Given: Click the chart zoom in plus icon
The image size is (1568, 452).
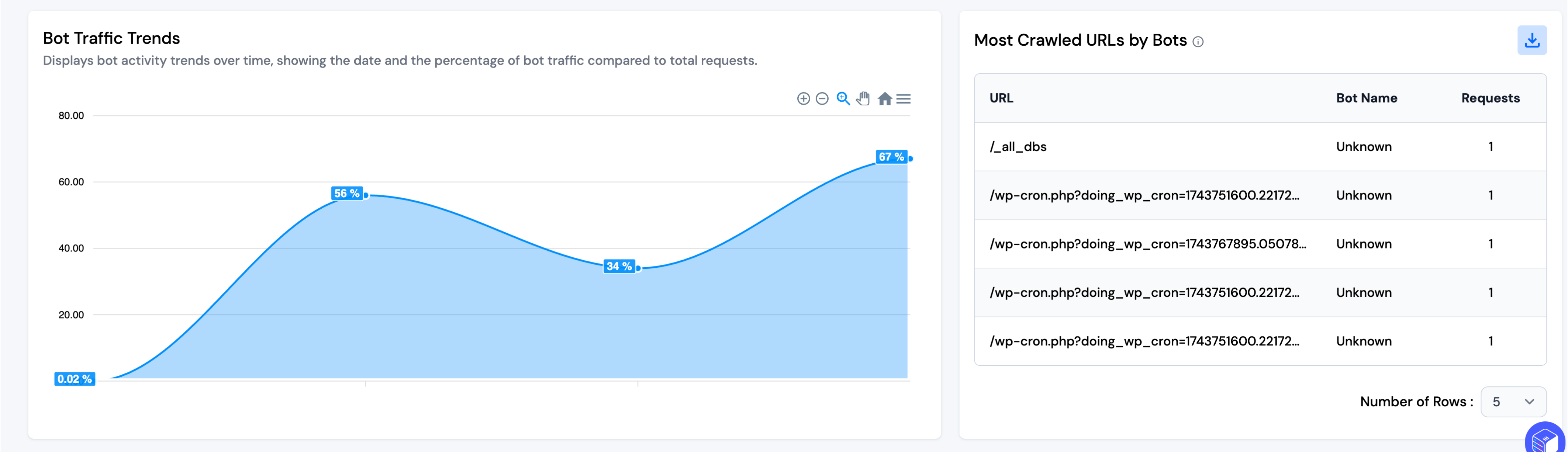Looking at the screenshot, I should pyautogui.click(x=803, y=98).
